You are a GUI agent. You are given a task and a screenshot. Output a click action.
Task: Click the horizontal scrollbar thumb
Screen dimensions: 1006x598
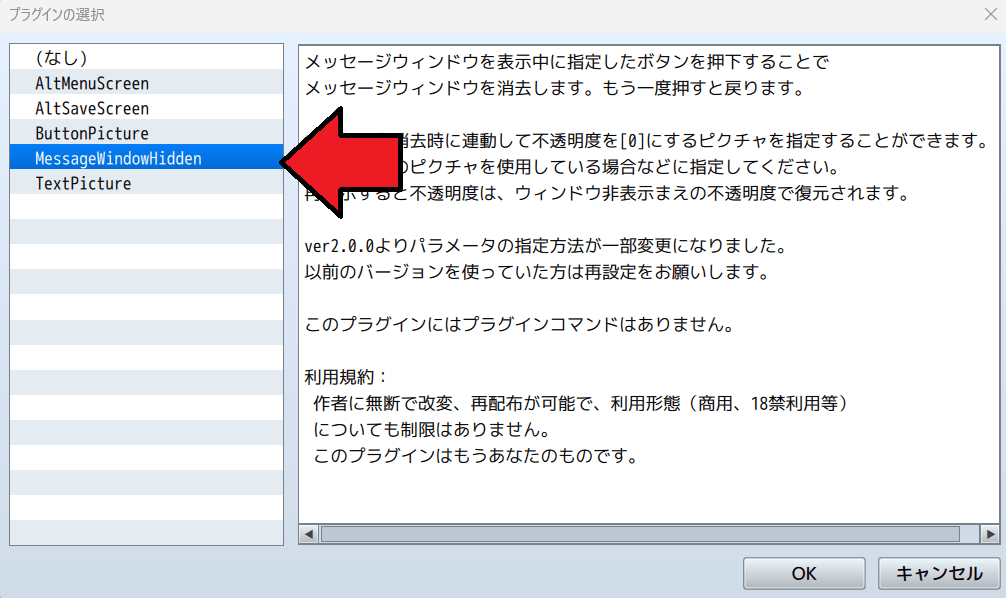click(640, 534)
